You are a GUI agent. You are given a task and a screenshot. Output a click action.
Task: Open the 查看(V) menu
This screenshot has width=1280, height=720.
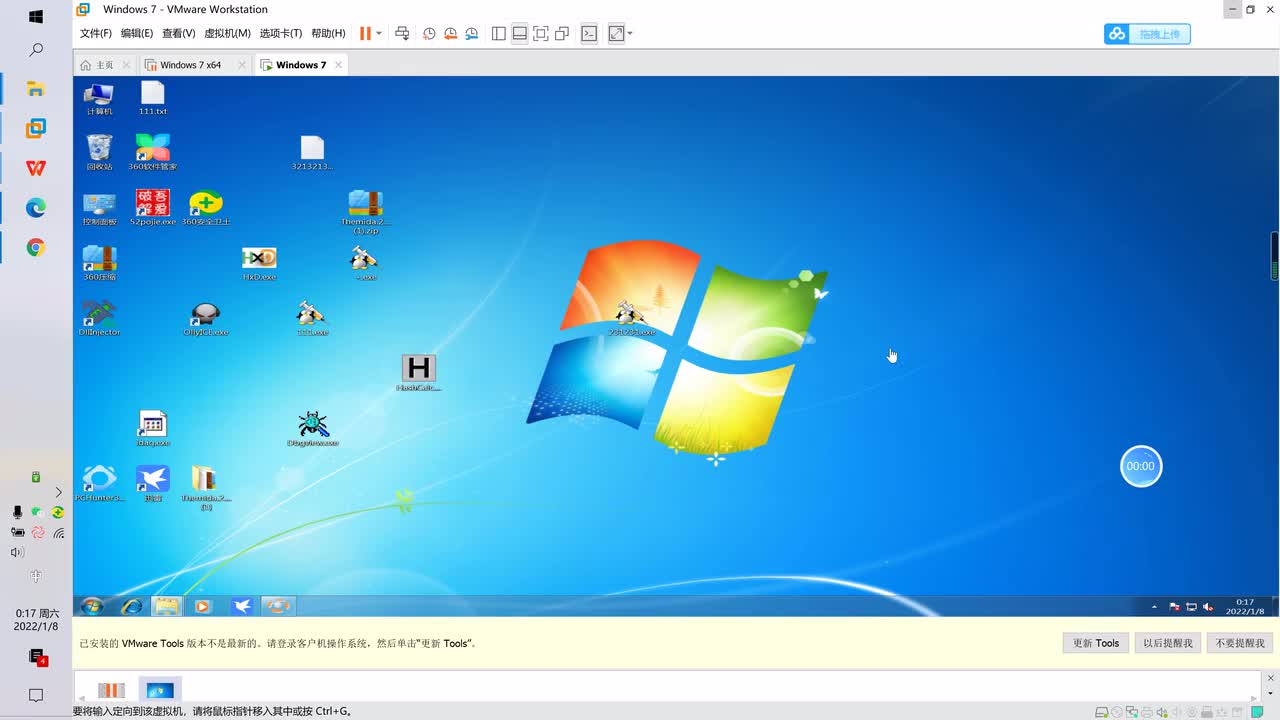(179, 33)
